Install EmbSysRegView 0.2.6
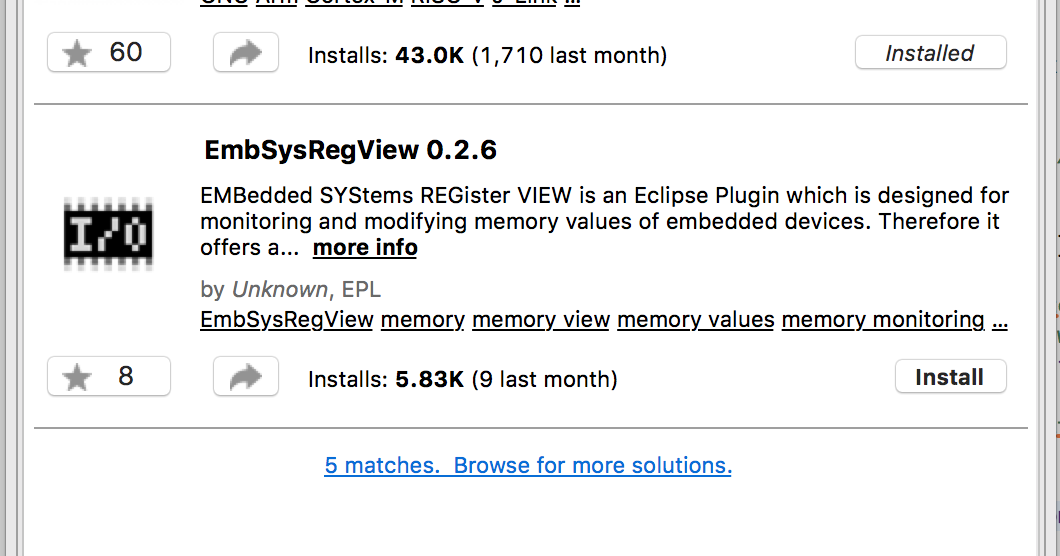This screenshot has height=556, width=1060. click(x=950, y=377)
